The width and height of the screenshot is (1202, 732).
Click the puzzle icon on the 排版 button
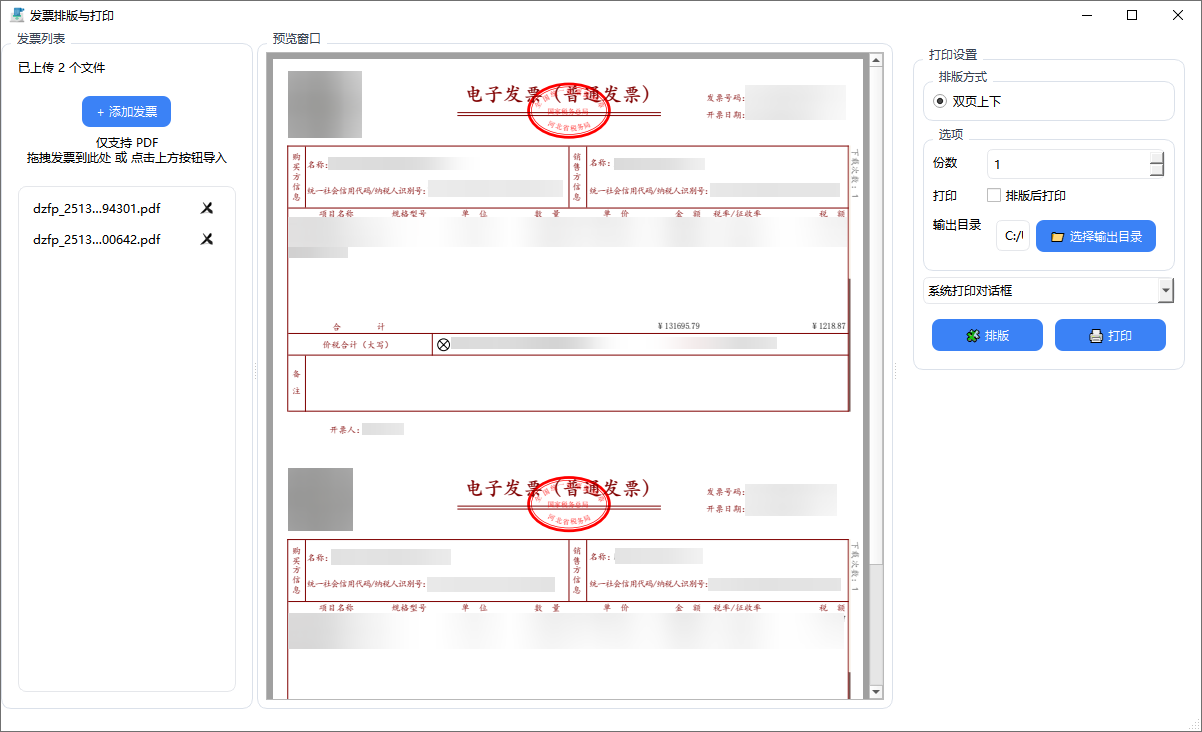pyautogui.click(x=972, y=336)
